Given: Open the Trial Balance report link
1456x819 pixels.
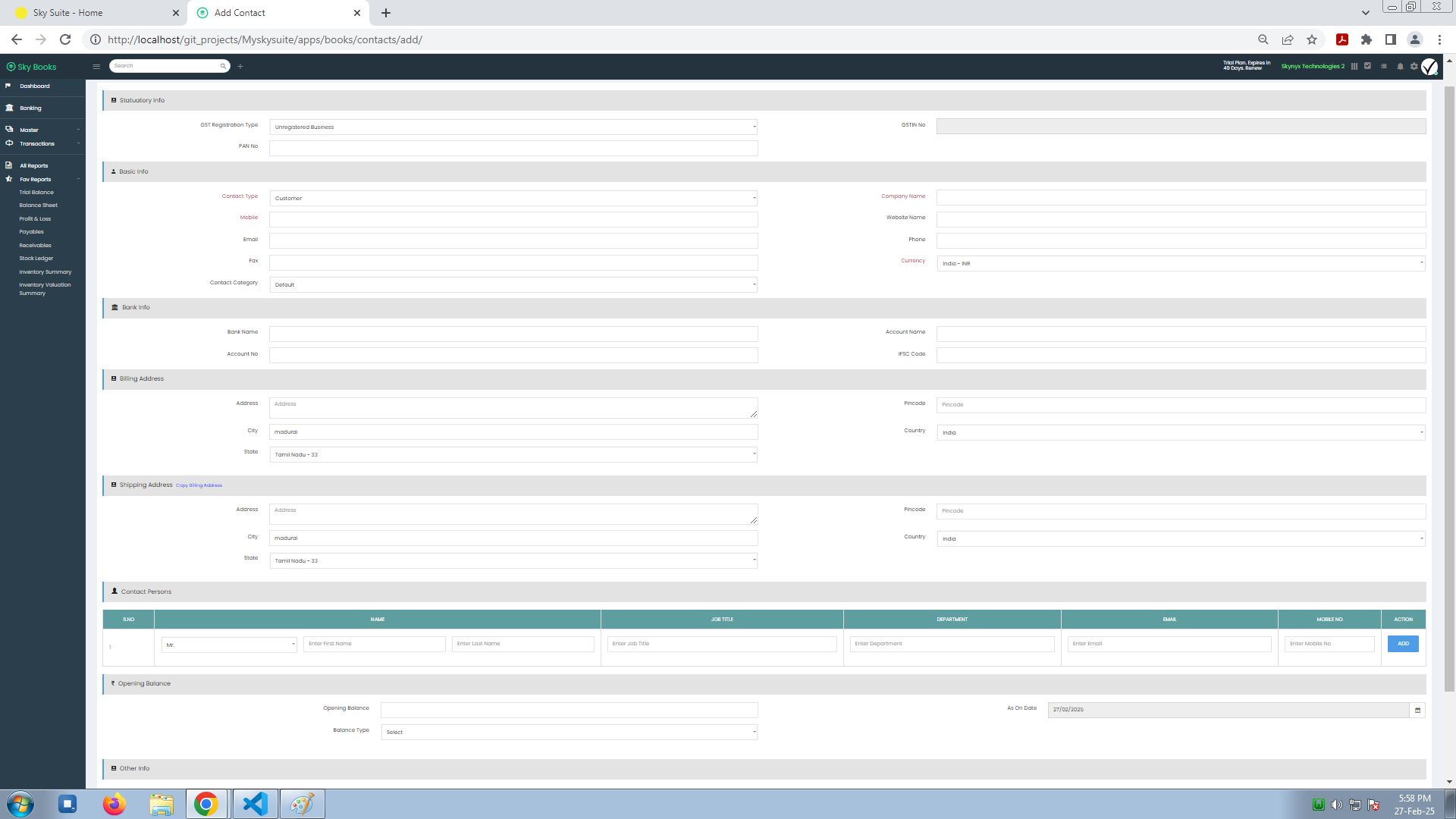Looking at the screenshot, I should 36,192.
